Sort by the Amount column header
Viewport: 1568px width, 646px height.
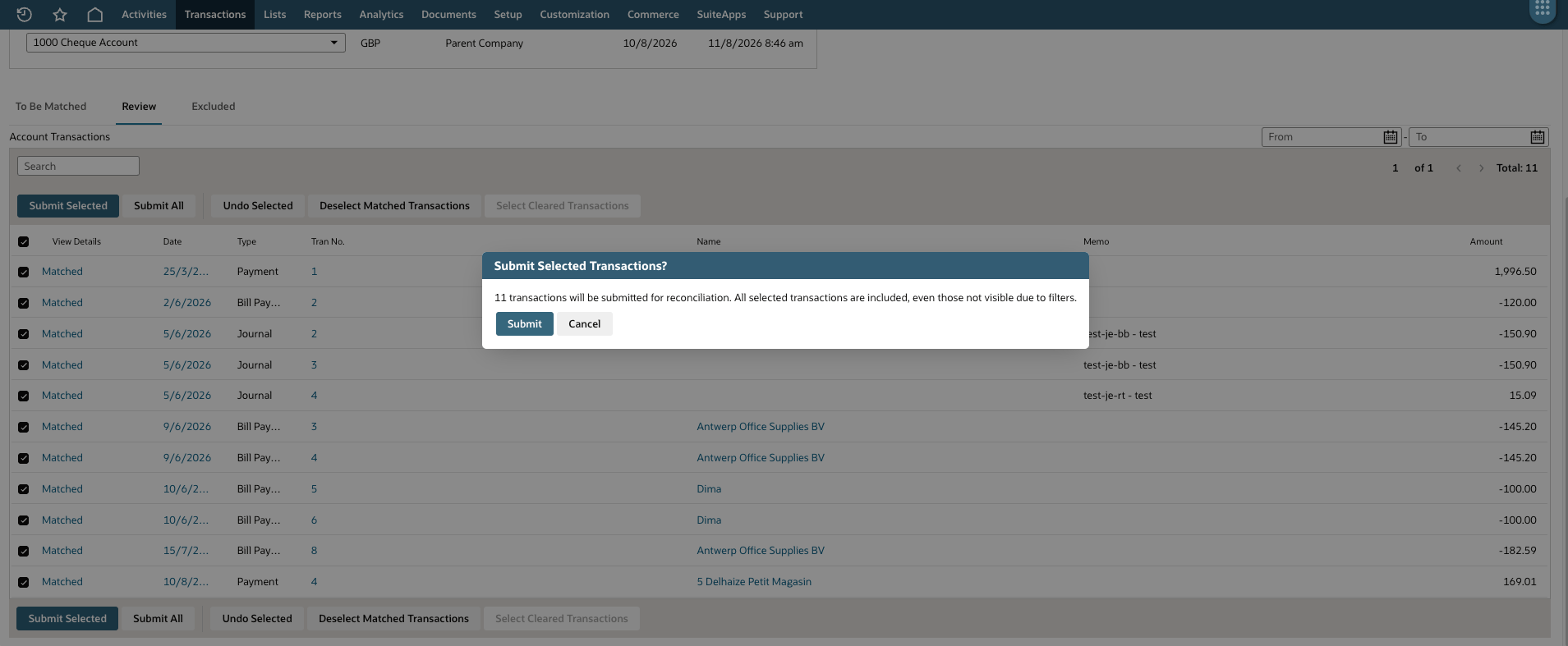pos(1486,241)
